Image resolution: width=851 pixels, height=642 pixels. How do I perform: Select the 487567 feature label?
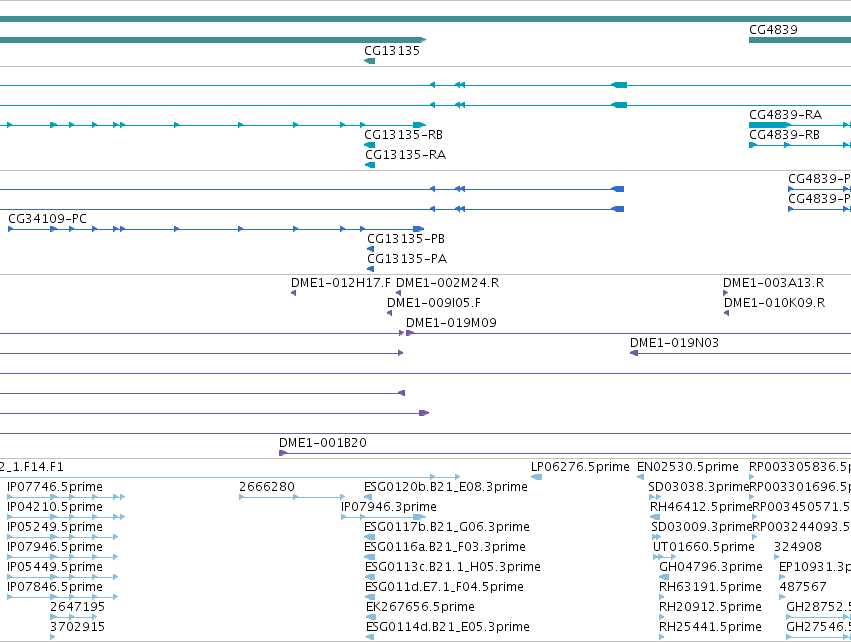(x=803, y=587)
